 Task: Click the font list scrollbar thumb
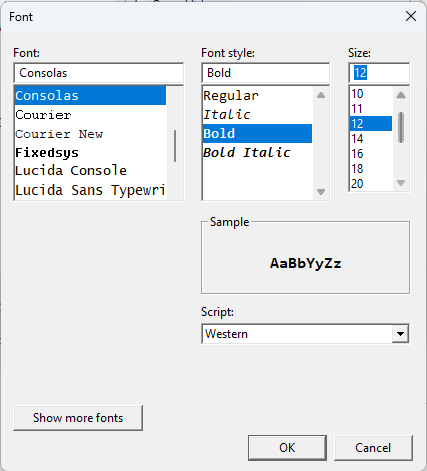pos(175,146)
